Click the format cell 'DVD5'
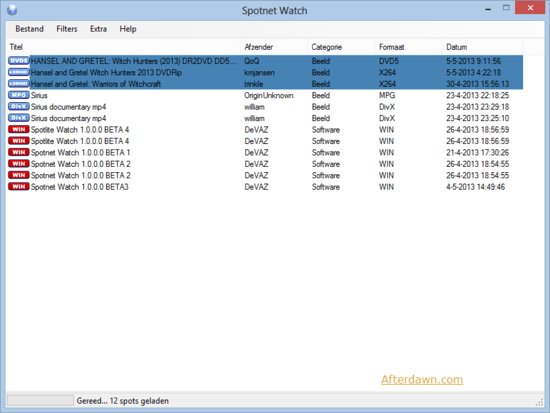Screen dimensions: 550x413 point(389,61)
